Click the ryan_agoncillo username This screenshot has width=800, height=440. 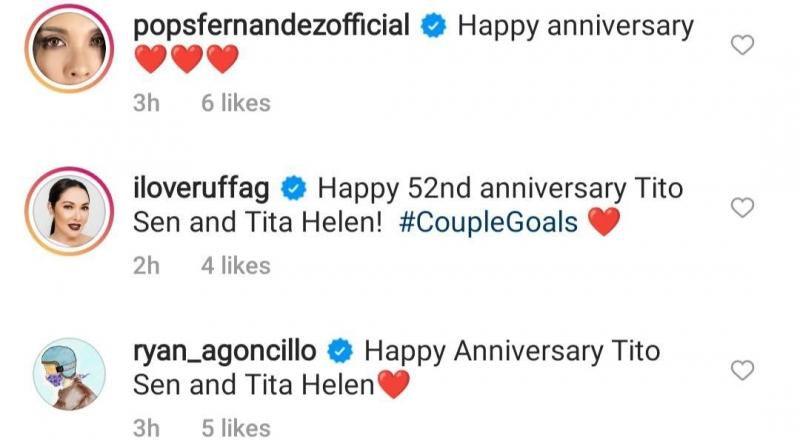pos(225,352)
